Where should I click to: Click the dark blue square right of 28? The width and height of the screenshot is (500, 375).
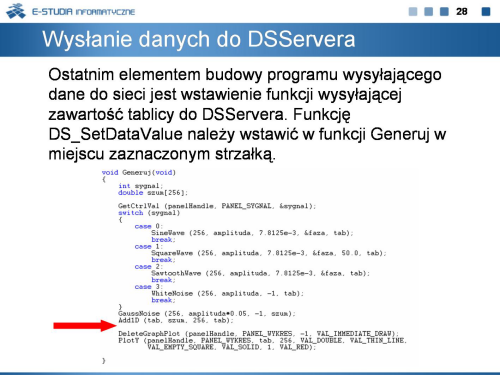486,12
